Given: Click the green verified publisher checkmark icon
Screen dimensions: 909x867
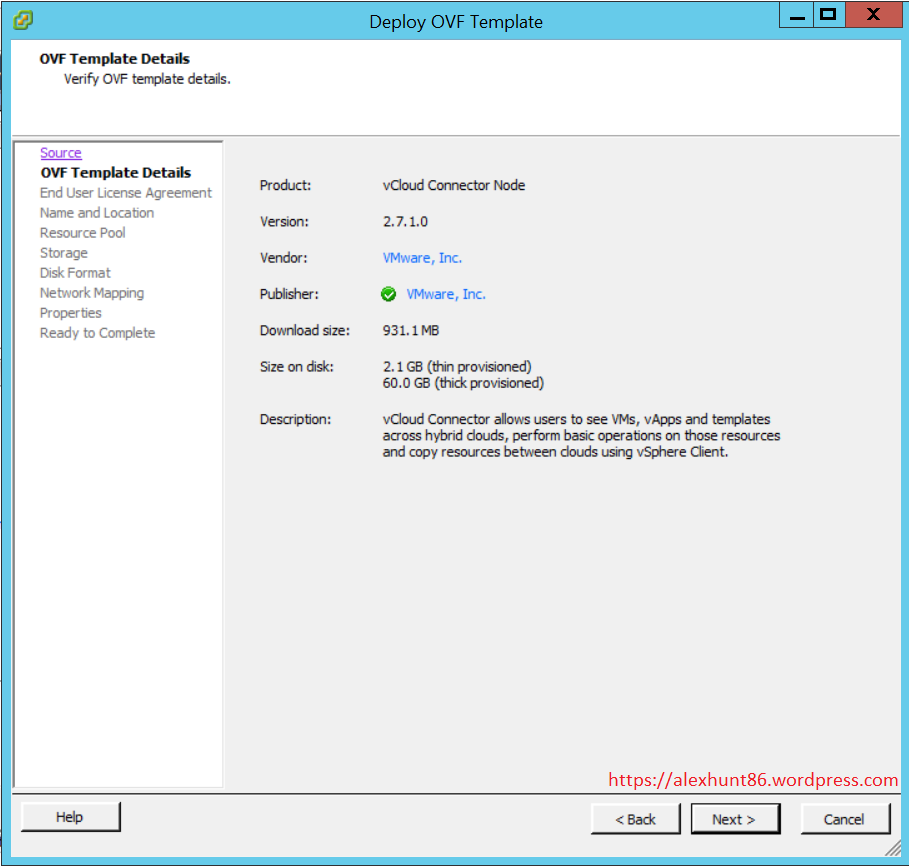Looking at the screenshot, I should click(388, 294).
